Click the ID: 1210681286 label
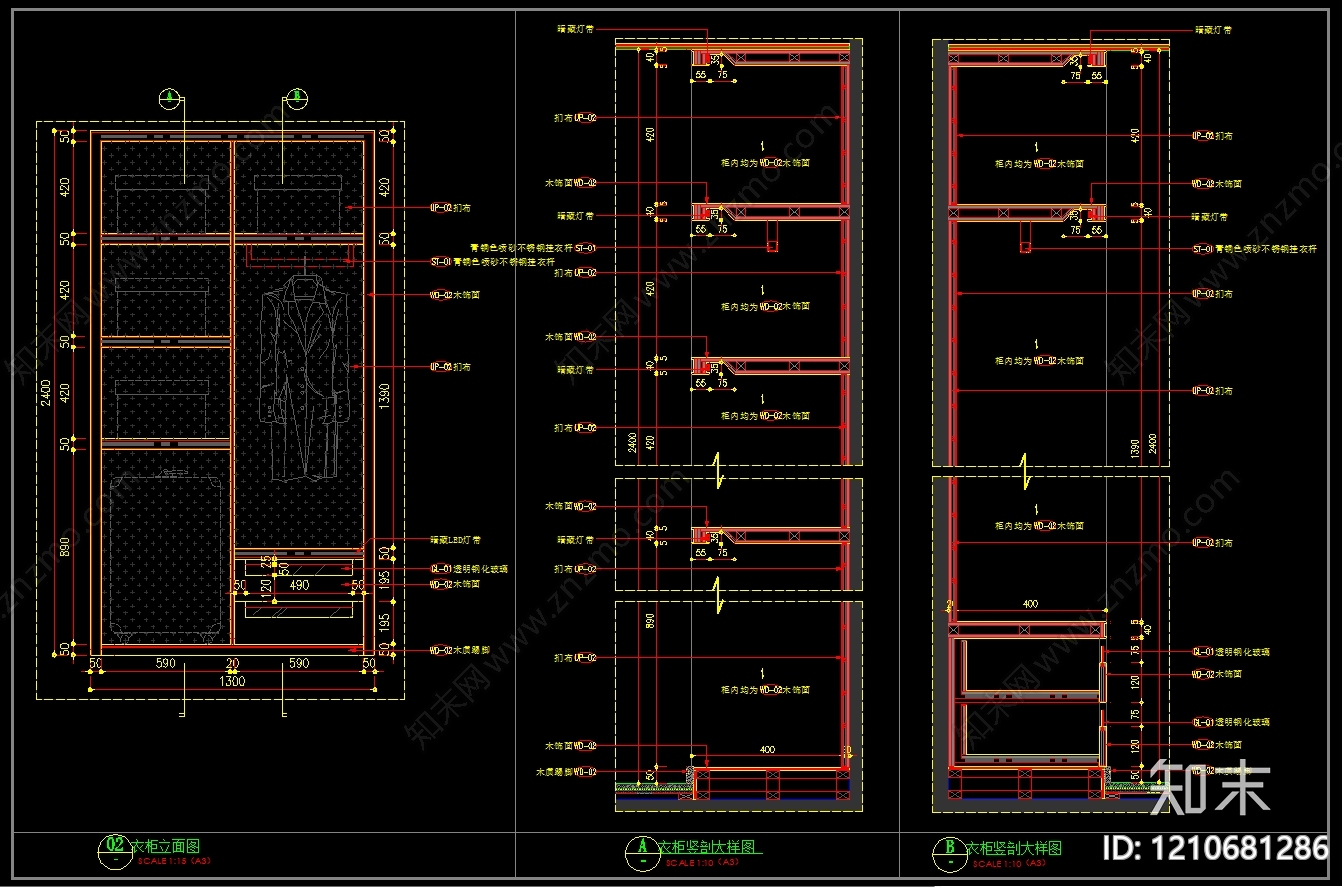This screenshot has width=1342, height=887. point(1214,848)
